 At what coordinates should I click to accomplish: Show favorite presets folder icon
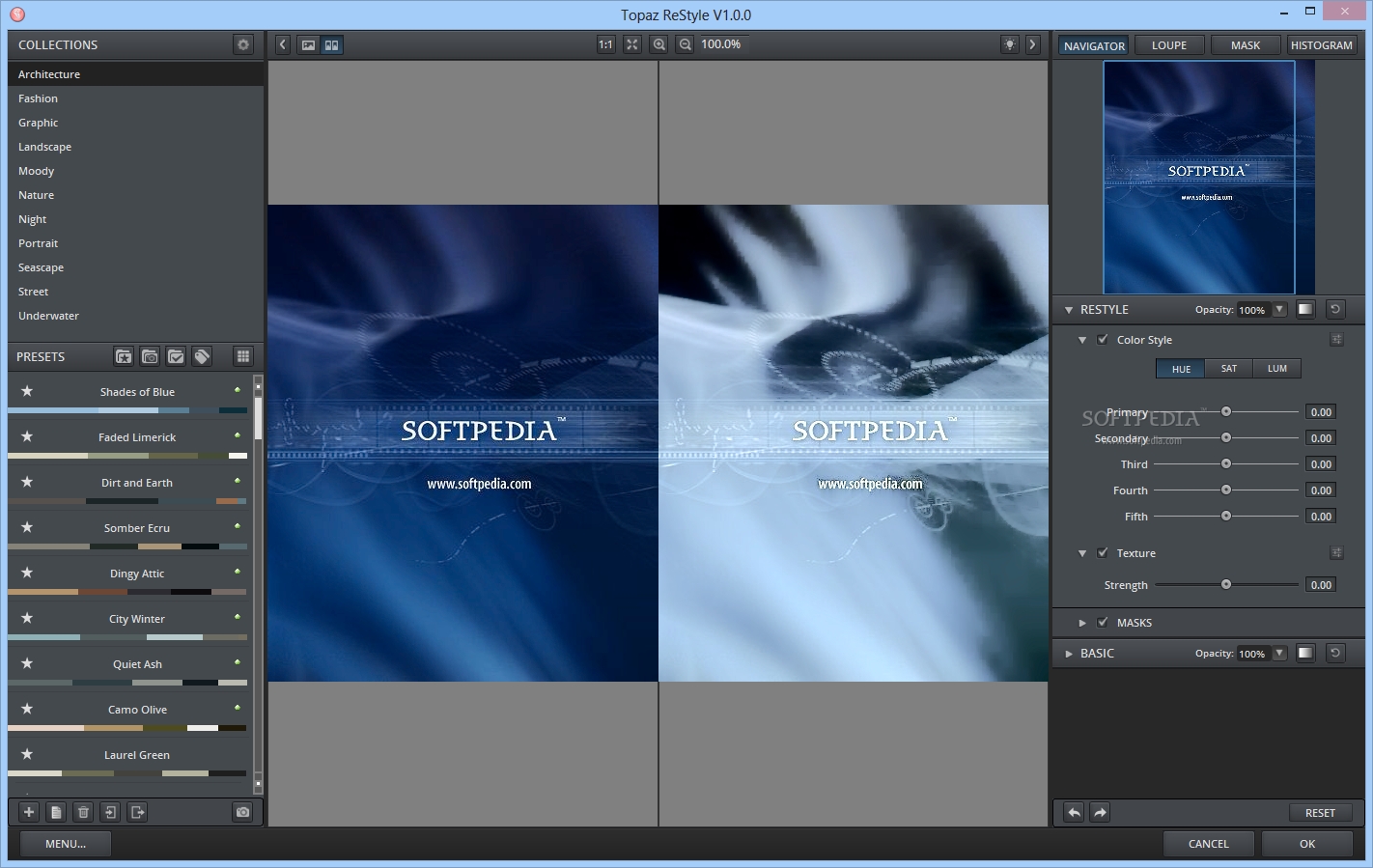pyautogui.click(x=124, y=356)
